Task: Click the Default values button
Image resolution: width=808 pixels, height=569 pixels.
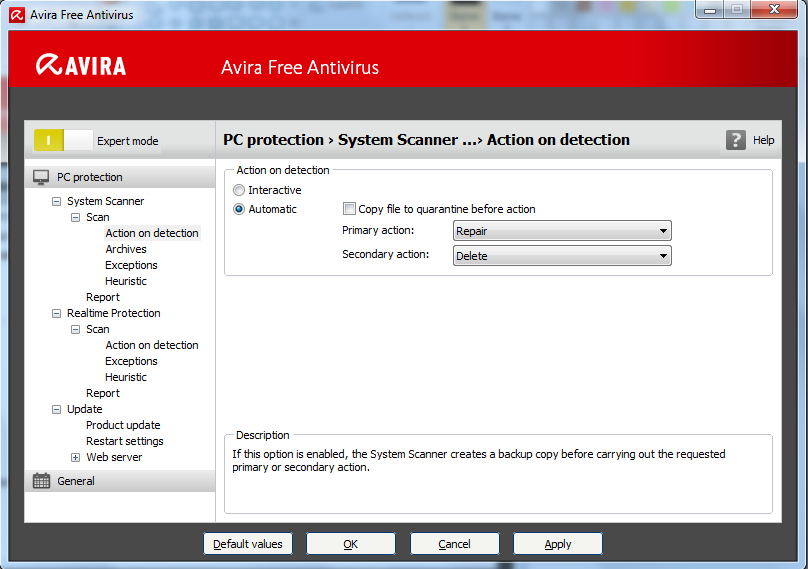Action: point(248,544)
